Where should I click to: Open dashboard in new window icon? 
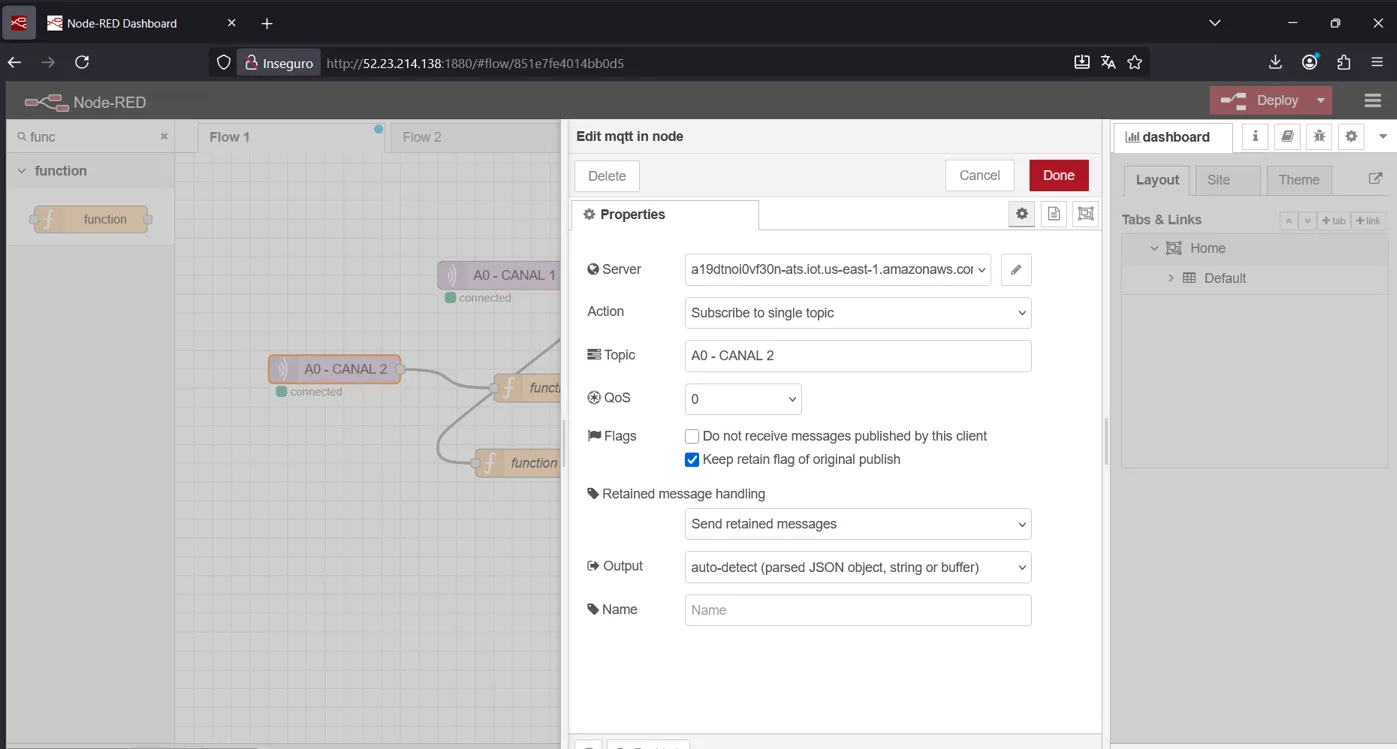click(1375, 179)
